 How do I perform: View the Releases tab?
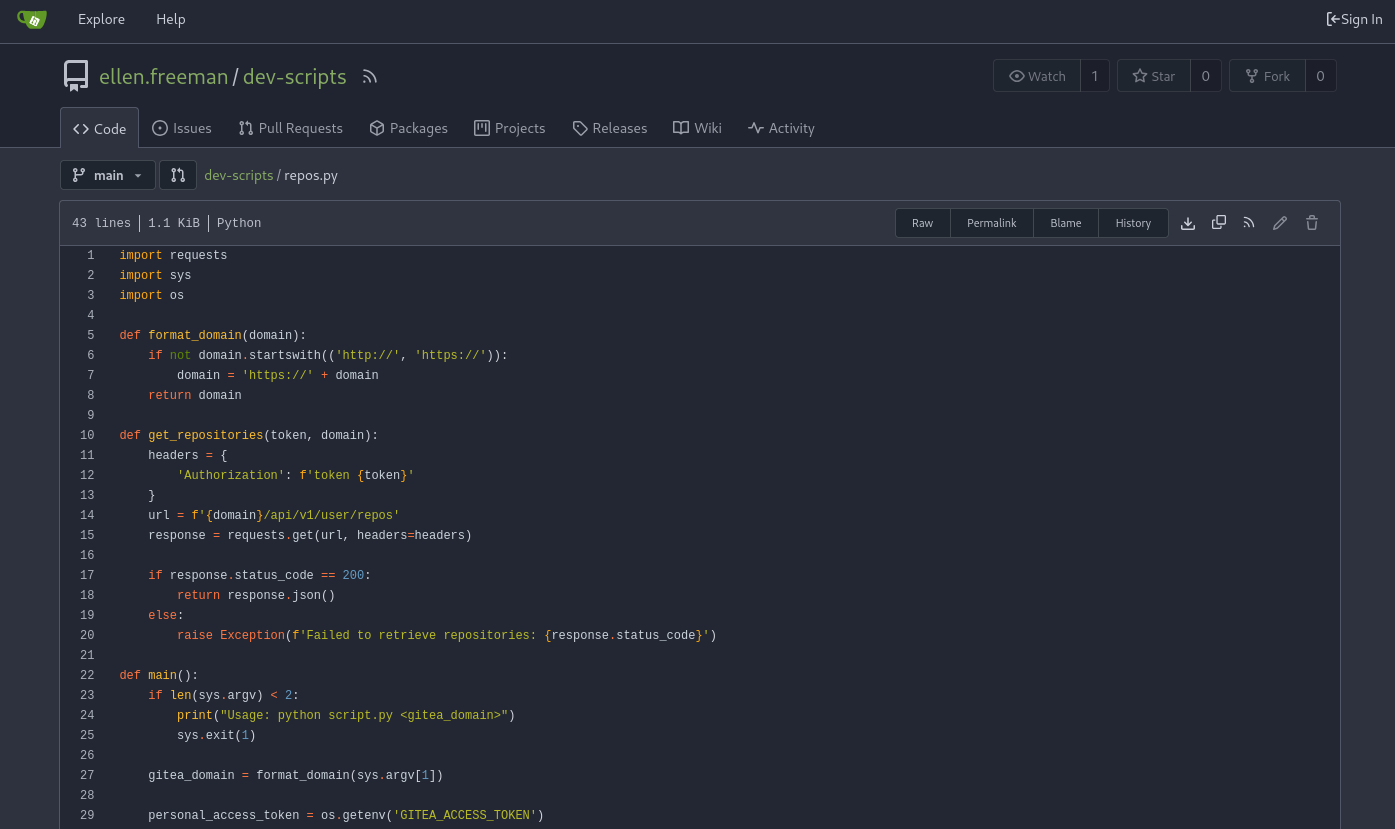[x=610, y=128]
